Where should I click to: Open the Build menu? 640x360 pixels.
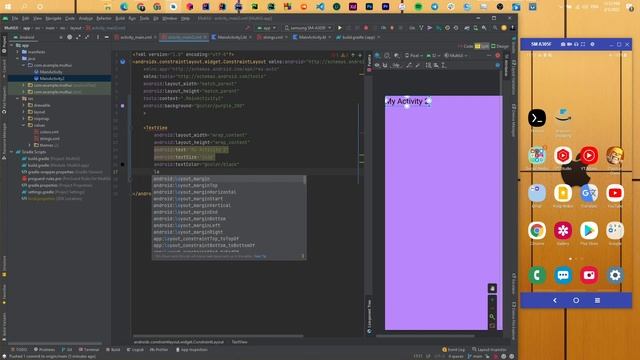[x=120, y=18]
